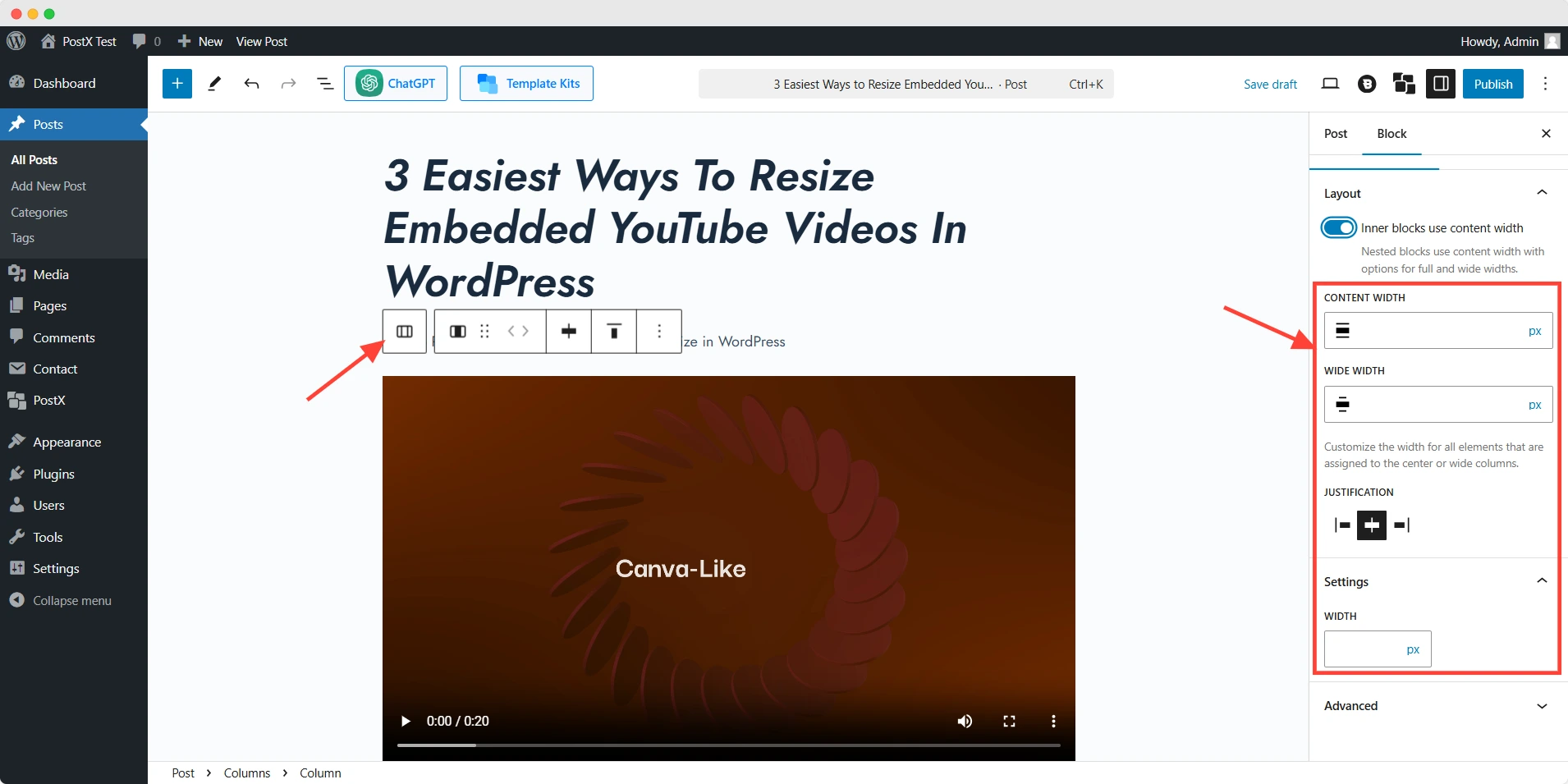Click Add New Post link
The height and width of the screenshot is (784, 1568).
(48, 186)
